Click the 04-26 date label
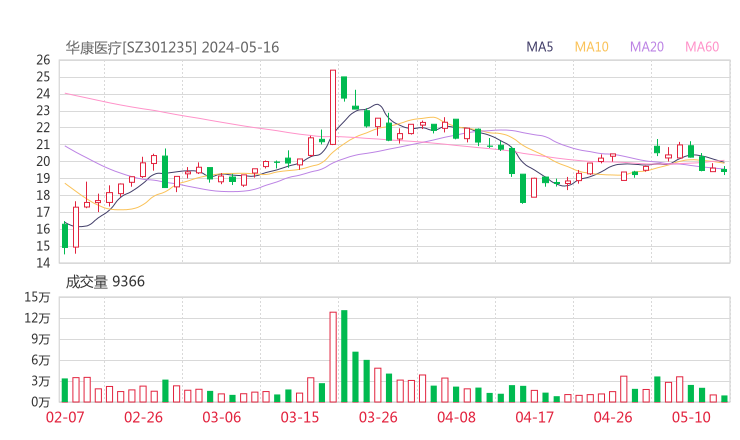The height and width of the screenshot is (440, 740). click(x=613, y=417)
